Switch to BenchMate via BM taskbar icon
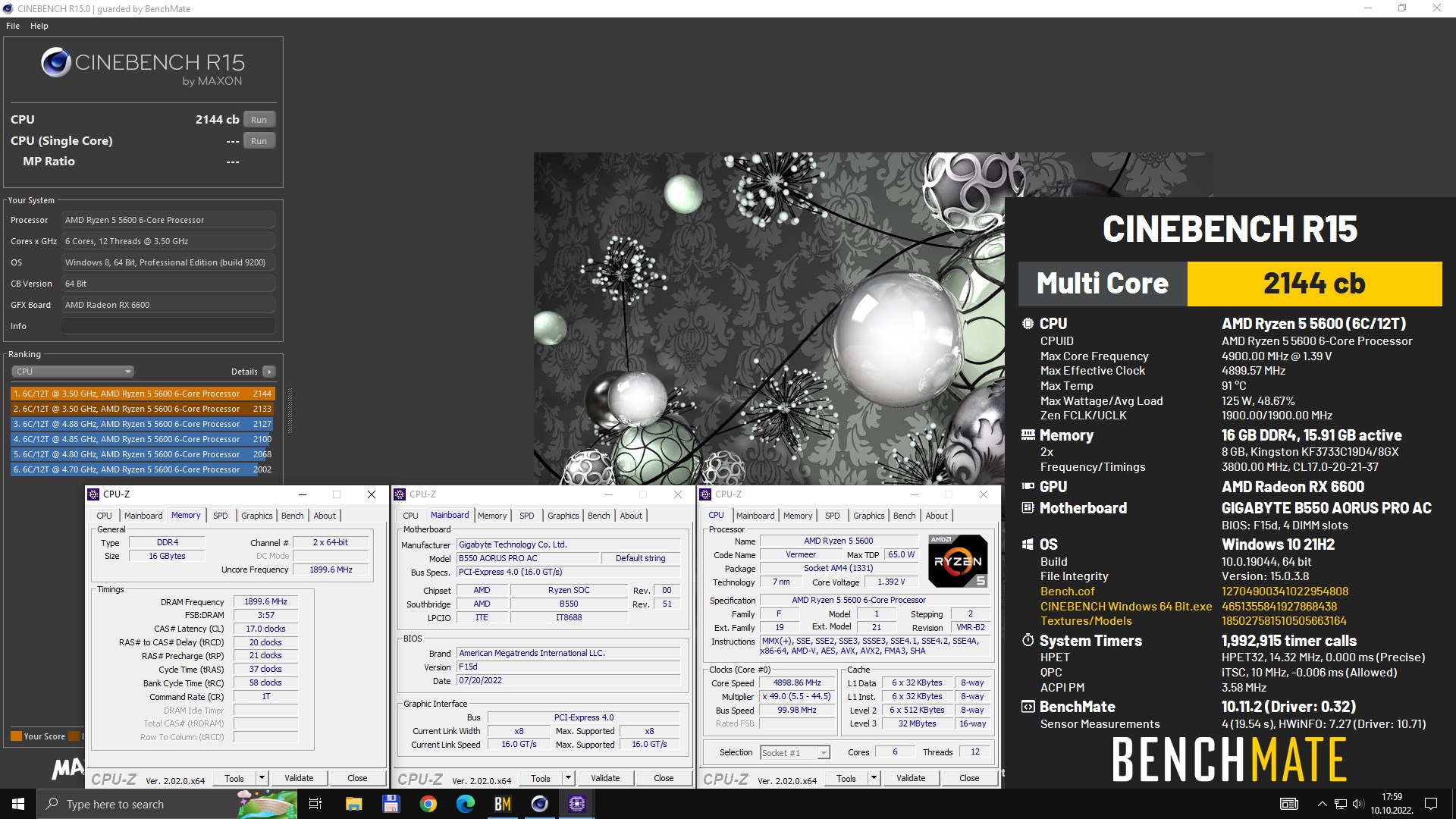 (x=503, y=804)
